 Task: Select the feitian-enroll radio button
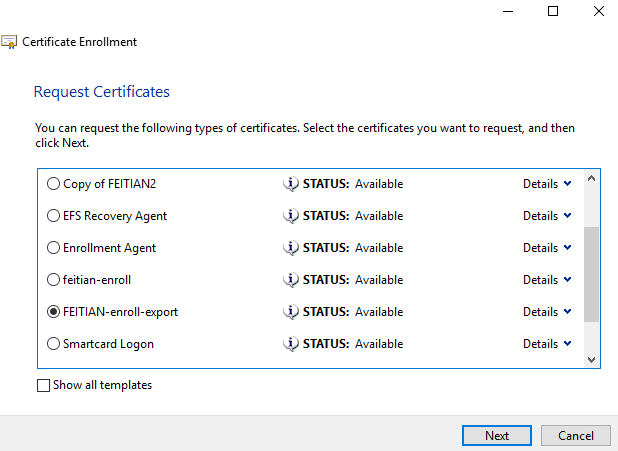(53, 280)
